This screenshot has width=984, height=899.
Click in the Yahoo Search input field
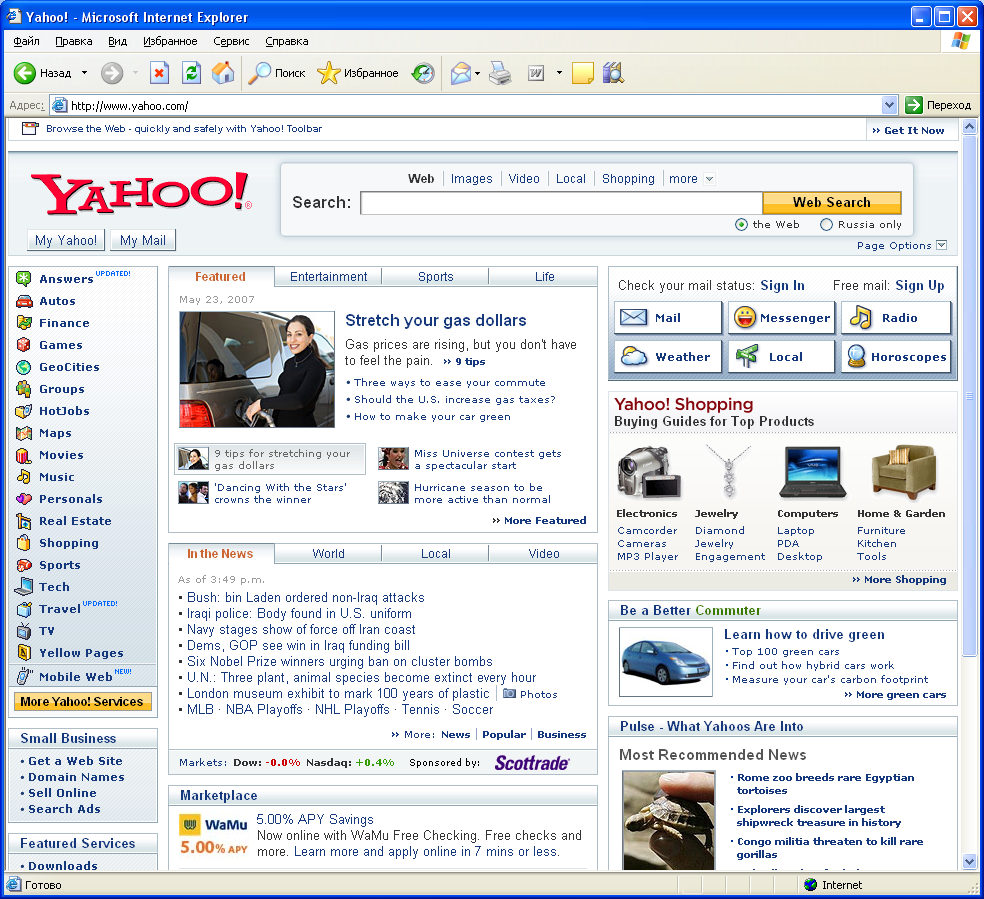[561, 203]
